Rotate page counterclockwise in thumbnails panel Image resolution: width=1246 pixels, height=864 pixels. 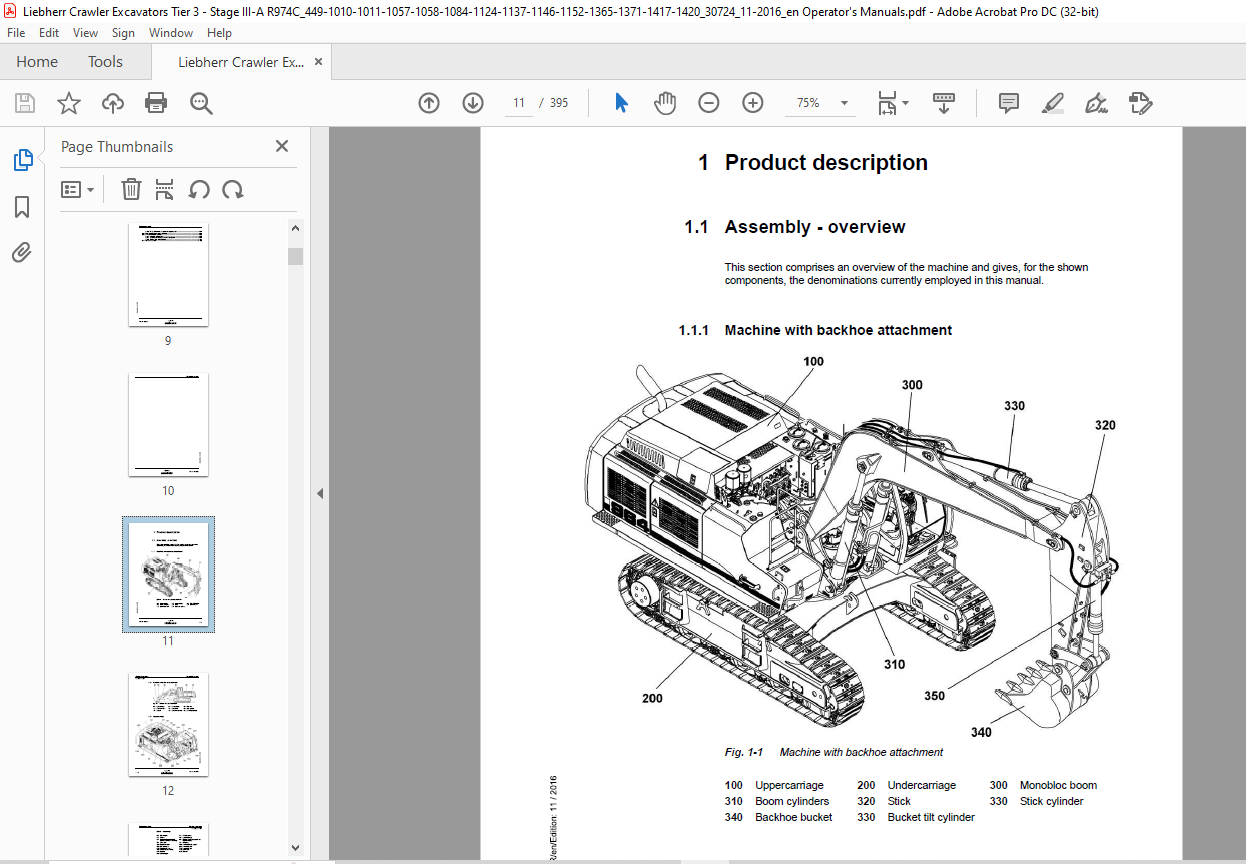tap(199, 189)
